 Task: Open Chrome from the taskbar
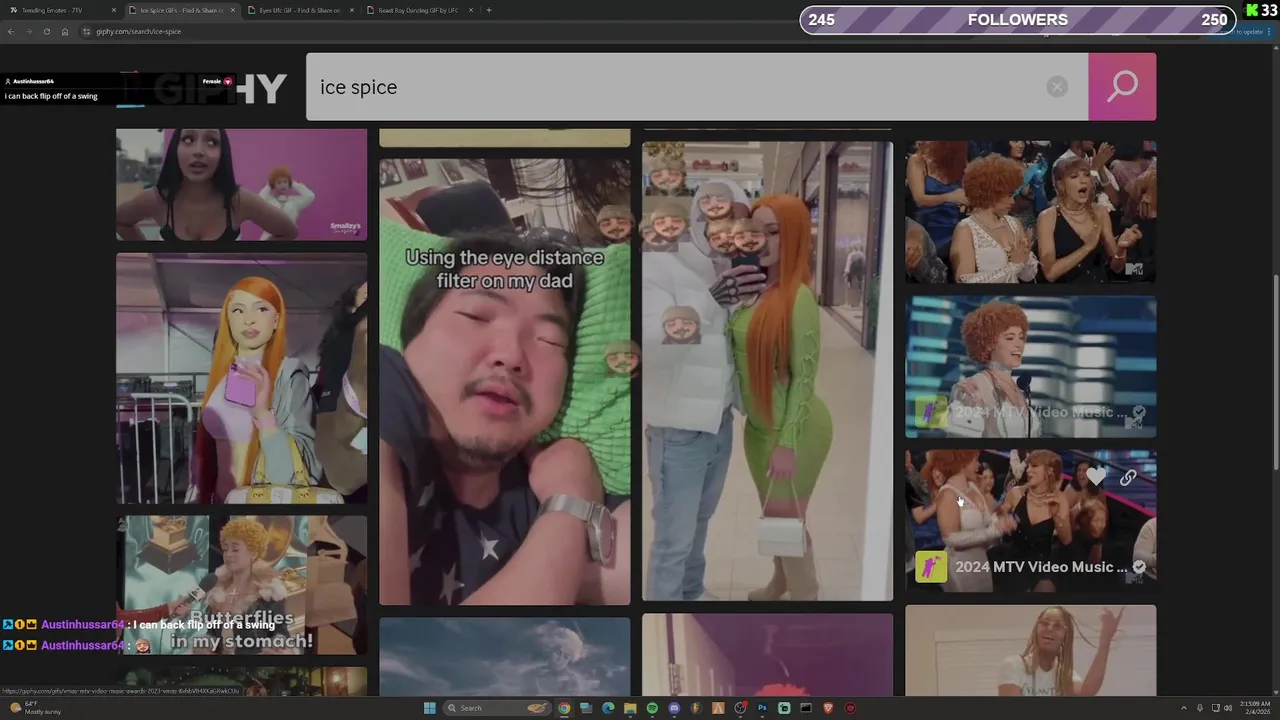click(x=564, y=708)
